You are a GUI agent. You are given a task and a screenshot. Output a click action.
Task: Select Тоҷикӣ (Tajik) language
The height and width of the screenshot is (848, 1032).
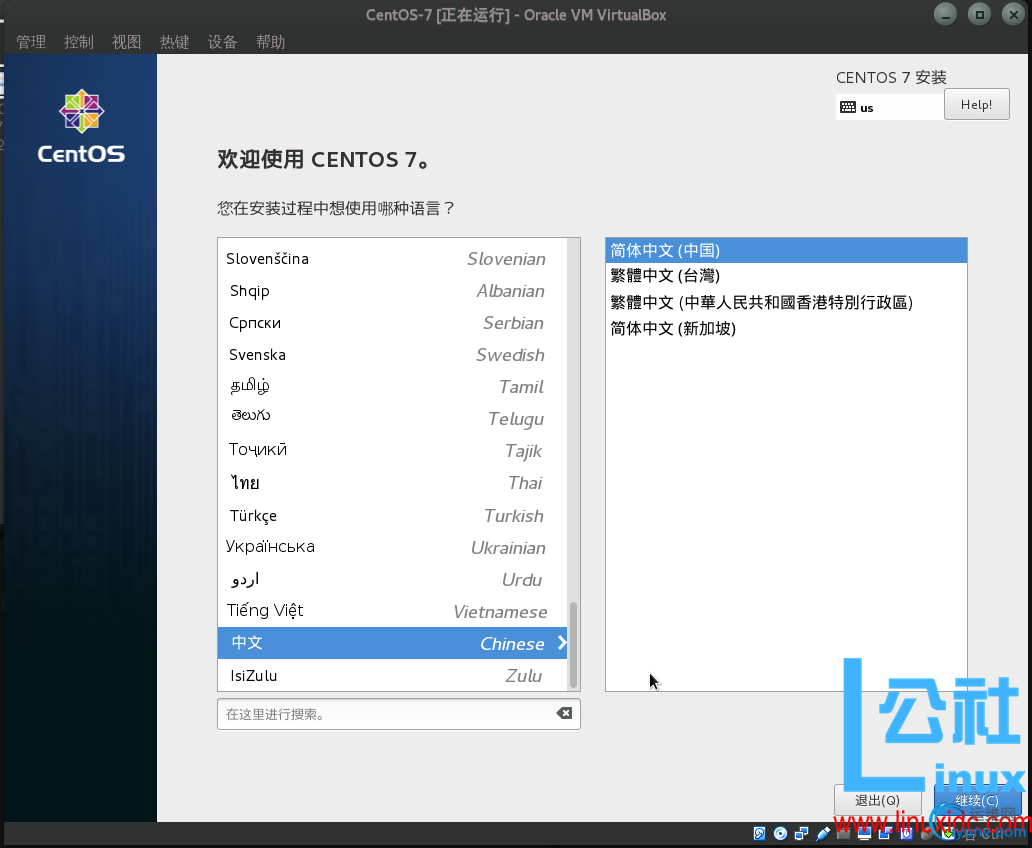(x=392, y=451)
